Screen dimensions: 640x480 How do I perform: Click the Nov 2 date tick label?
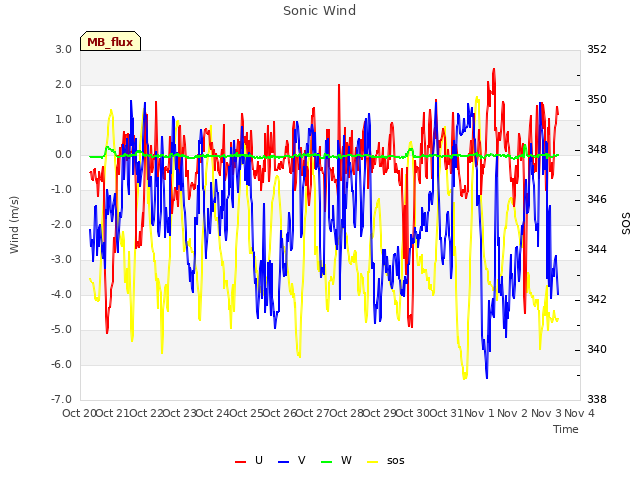(x=513, y=413)
